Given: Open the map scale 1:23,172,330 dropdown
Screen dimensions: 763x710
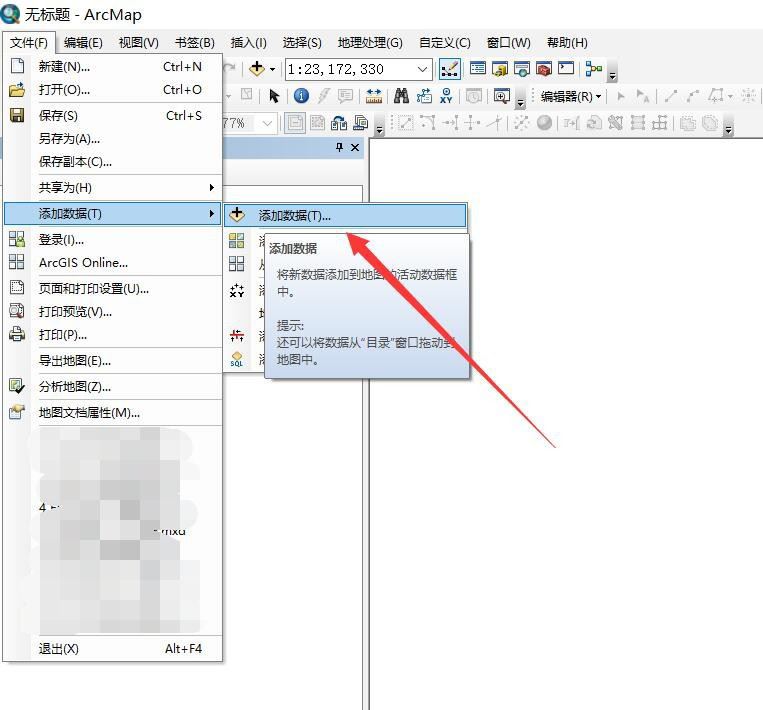Looking at the screenshot, I should pos(422,70).
